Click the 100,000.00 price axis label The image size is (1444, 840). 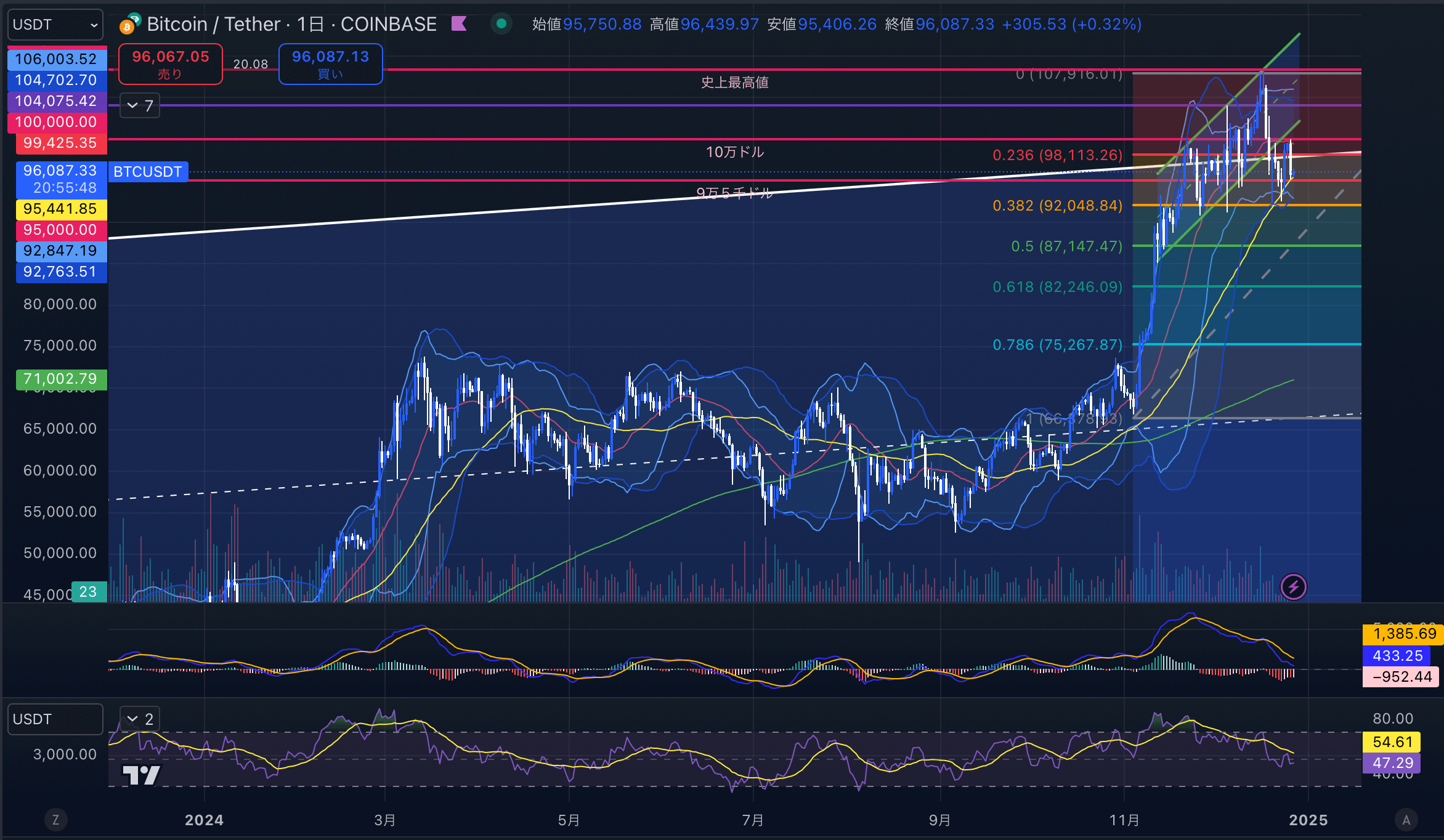pyautogui.click(x=57, y=122)
